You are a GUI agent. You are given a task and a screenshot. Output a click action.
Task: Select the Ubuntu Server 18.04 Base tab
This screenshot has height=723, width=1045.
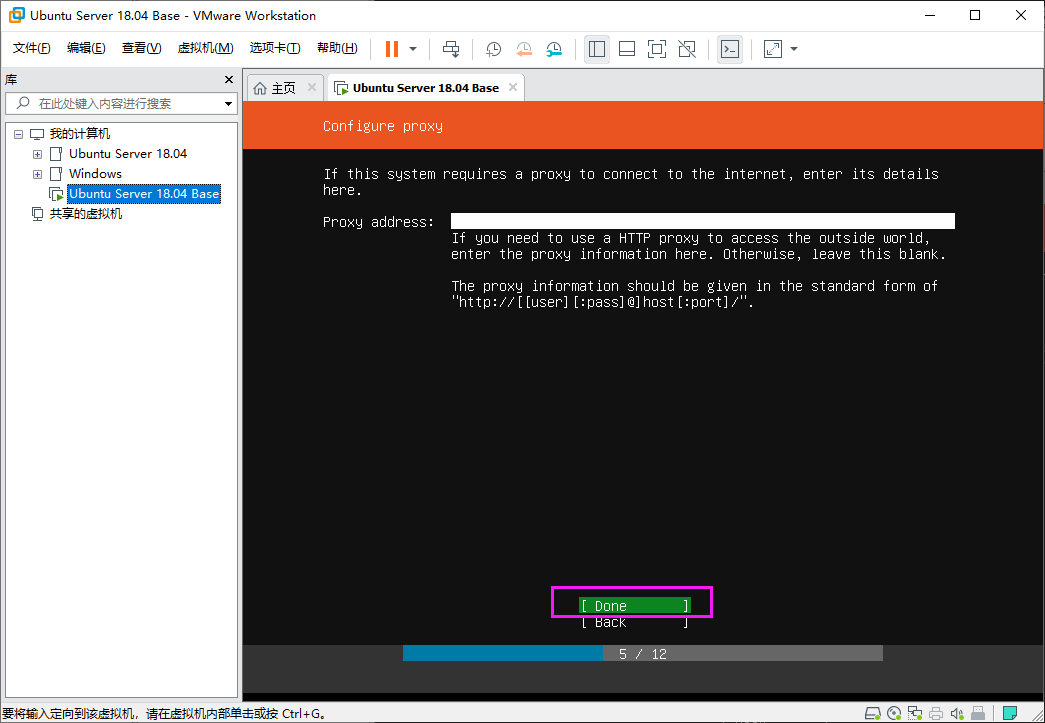pyautogui.click(x=425, y=88)
